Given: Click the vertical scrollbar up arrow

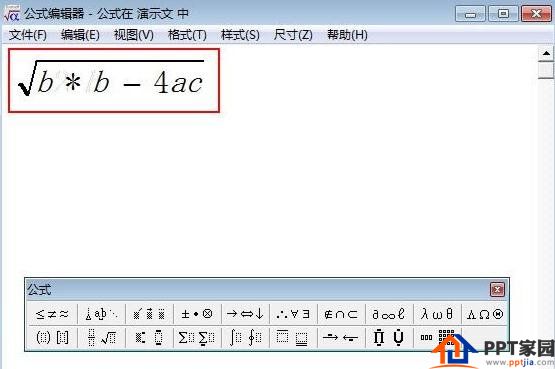Looking at the screenshot, I should 546,53.
